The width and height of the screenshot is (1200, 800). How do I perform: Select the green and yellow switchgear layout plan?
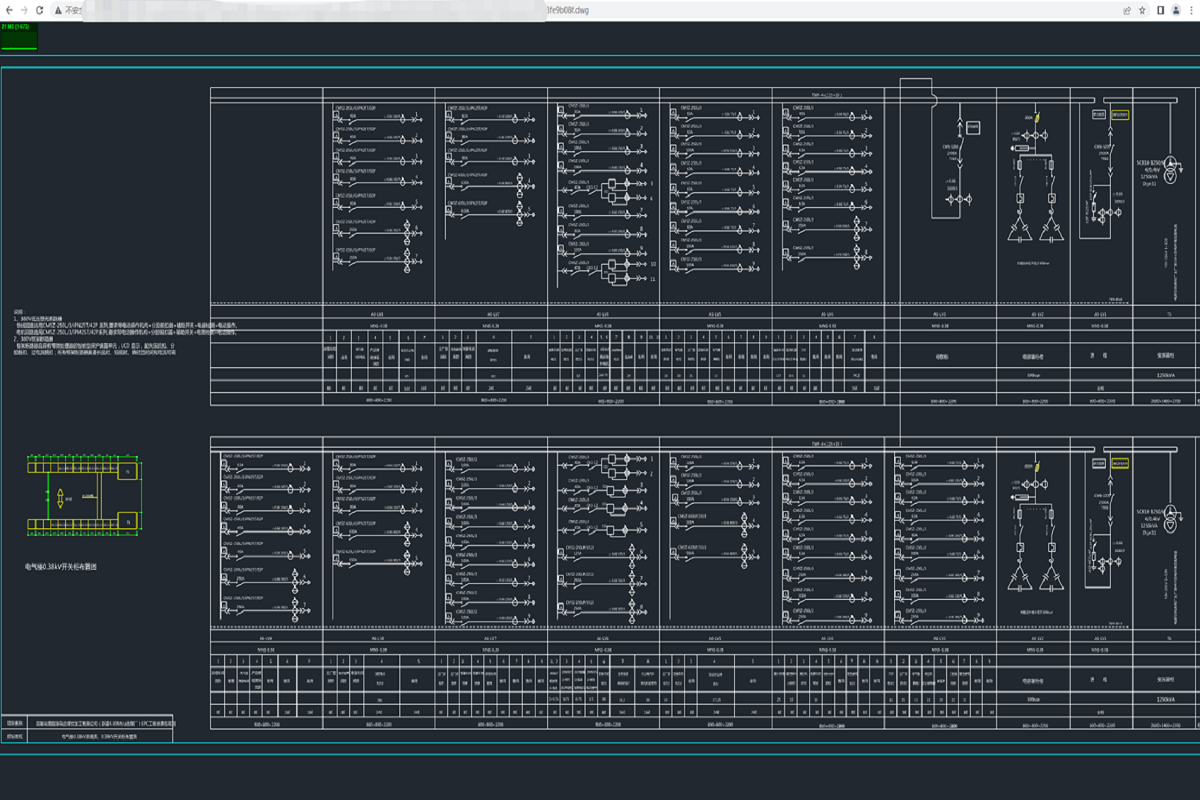pyautogui.click(x=82, y=496)
